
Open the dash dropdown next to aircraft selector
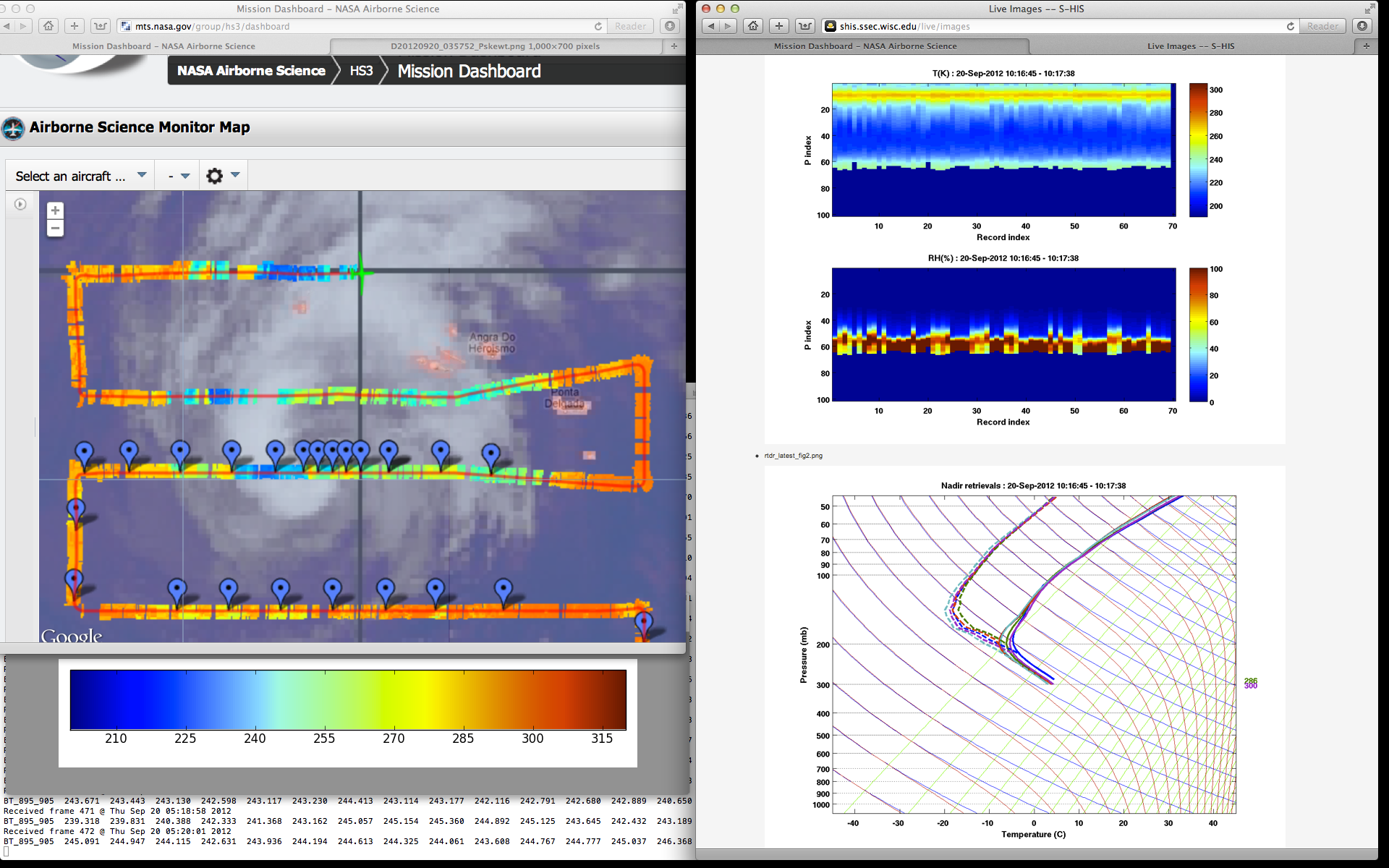click(x=179, y=176)
